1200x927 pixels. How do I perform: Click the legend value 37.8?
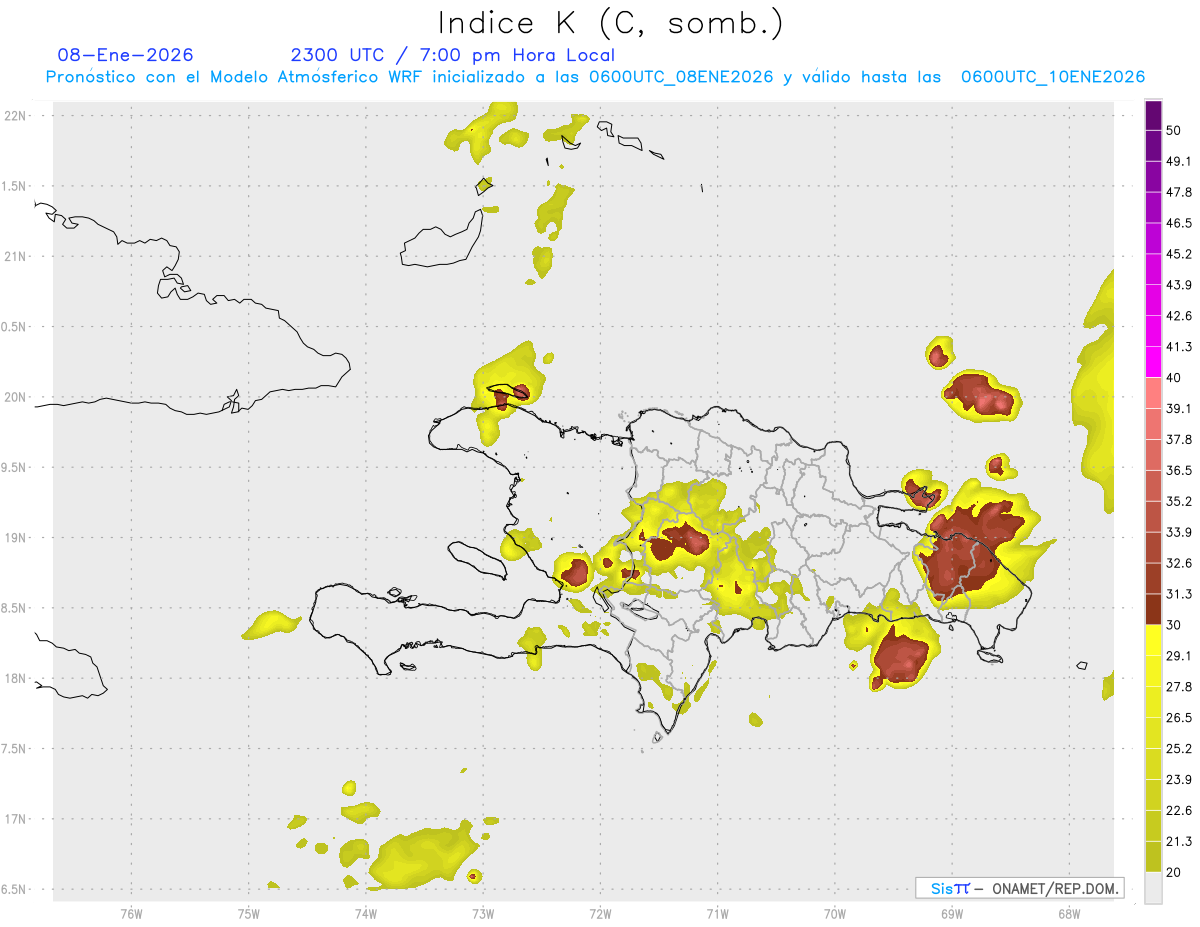coord(1179,439)
